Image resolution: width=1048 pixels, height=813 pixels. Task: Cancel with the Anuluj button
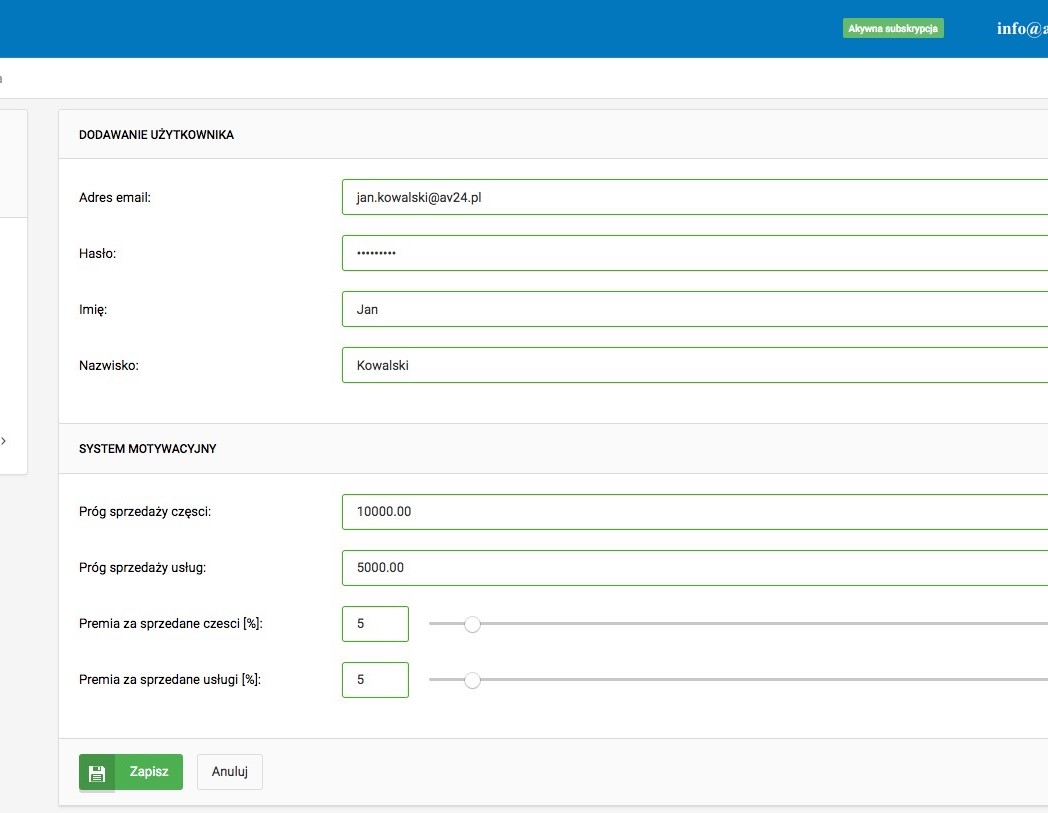pos(230,772)
